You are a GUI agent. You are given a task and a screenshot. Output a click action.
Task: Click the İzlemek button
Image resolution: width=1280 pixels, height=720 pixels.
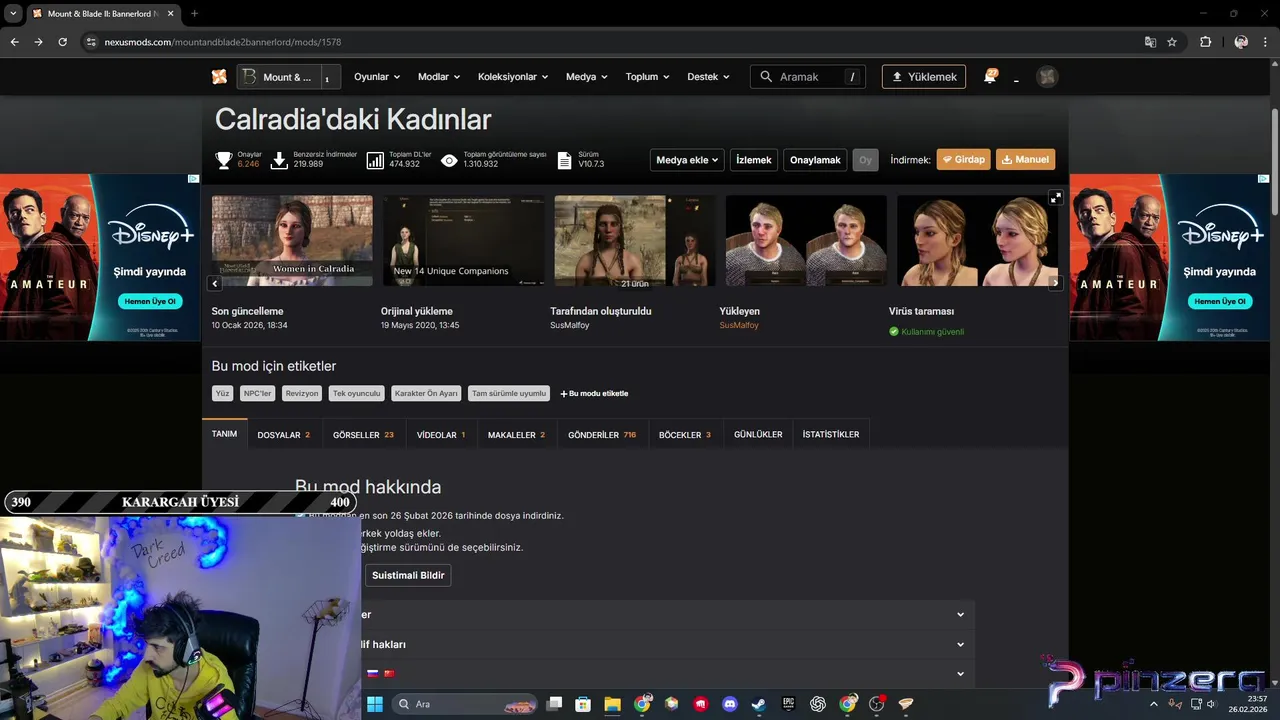[754, 160]
